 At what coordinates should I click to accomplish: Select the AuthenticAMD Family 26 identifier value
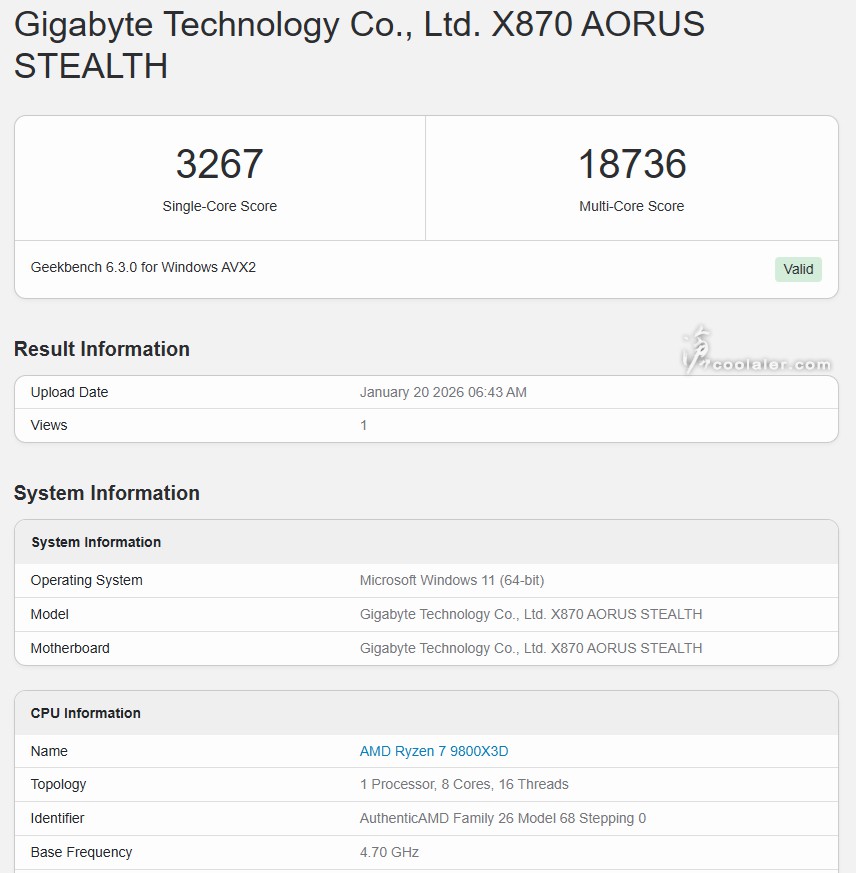503,818
